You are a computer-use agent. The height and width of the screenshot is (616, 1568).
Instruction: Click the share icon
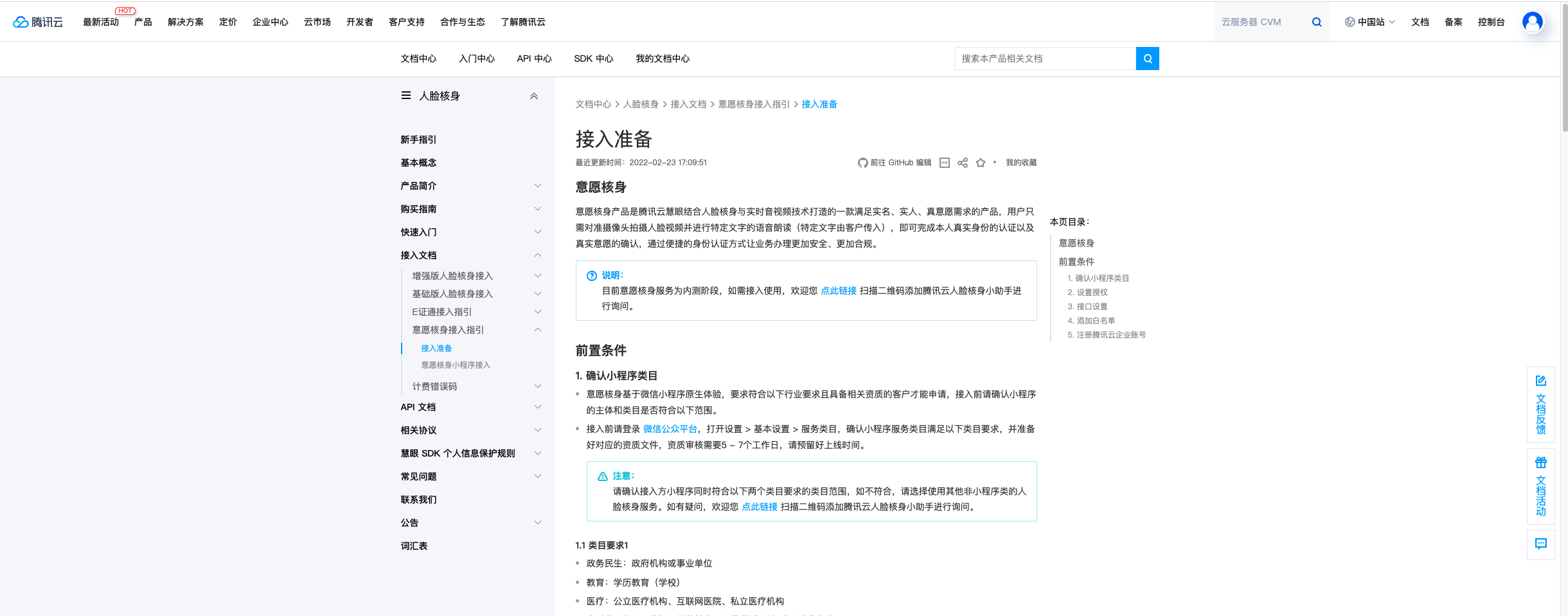(962, 163)
